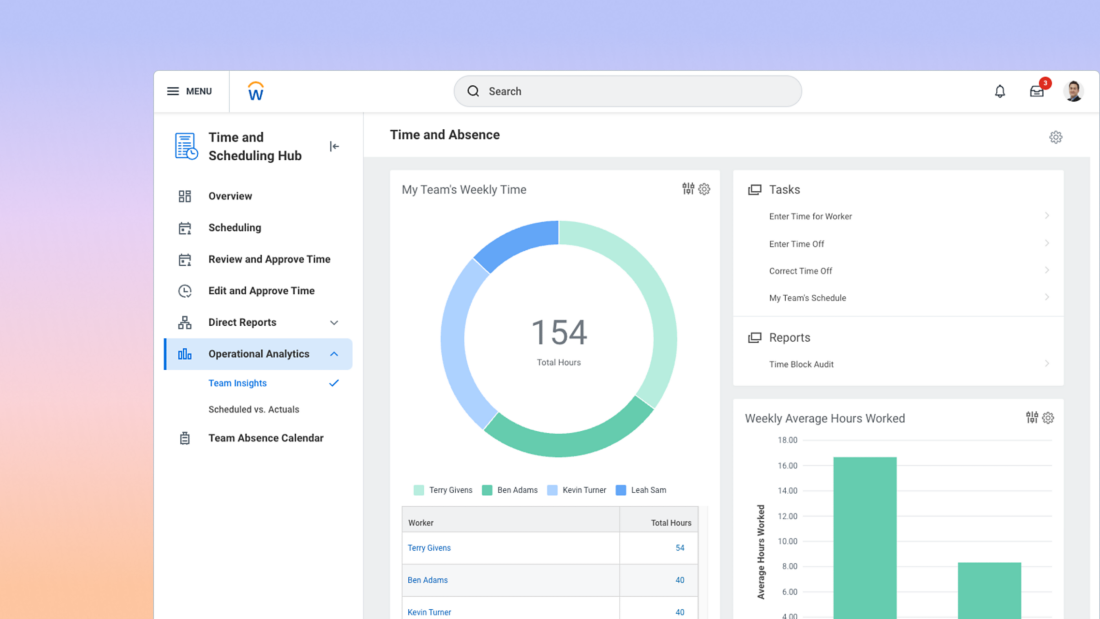1100x619 pixels.
Task: Open Time and Absence page settings gear
Action: (x=1055, y=137)
